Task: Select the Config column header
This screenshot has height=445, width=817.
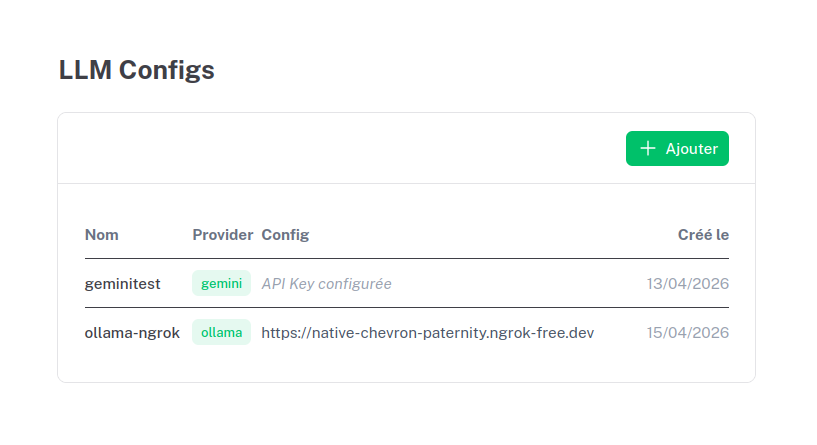Action: point(285,235)
